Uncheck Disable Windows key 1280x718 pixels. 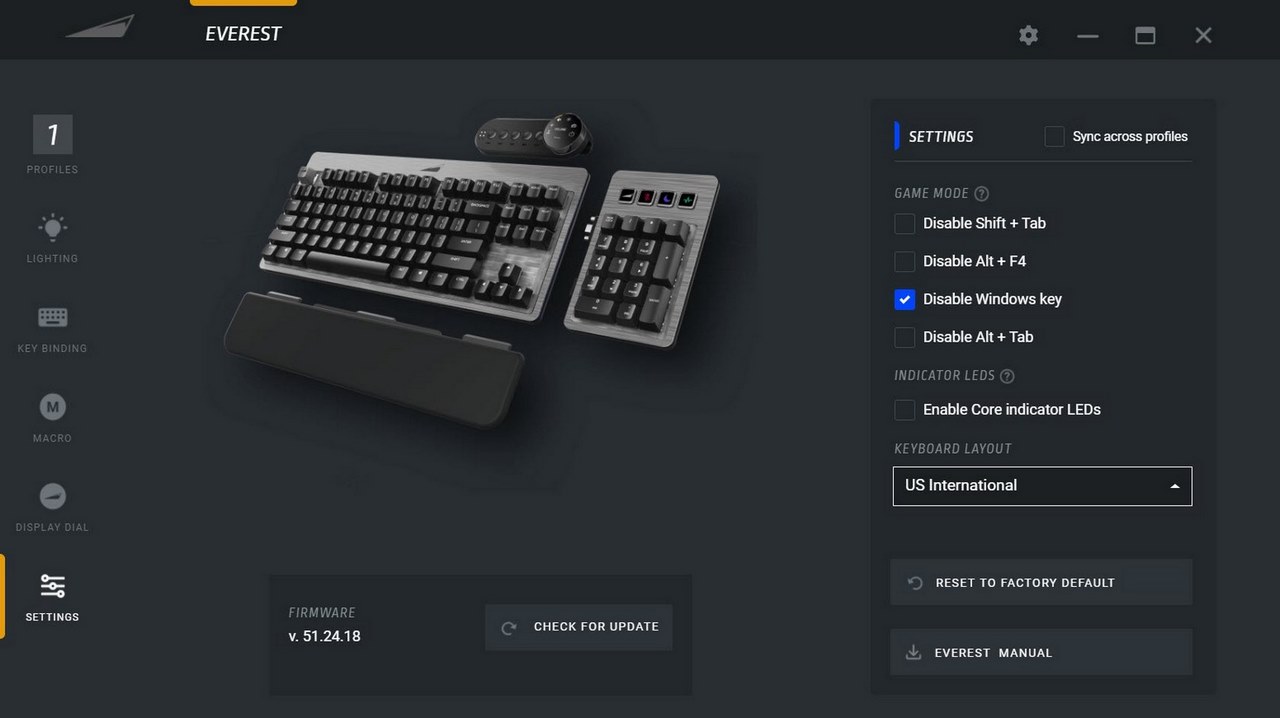(904, 299)
